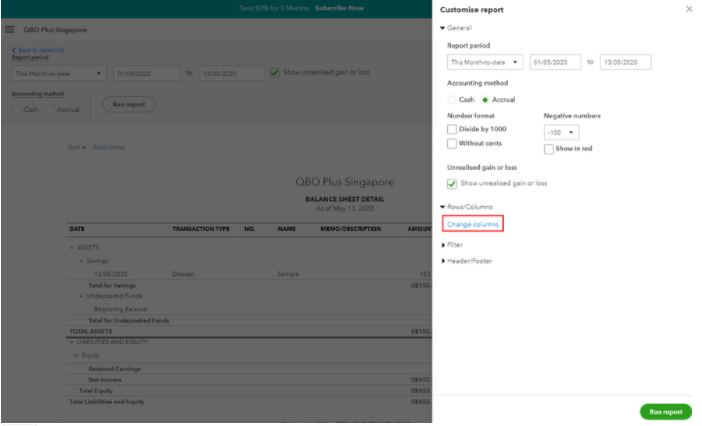Viewport: 702px width, 426px height.
Task: Toggle Show unrealised gain or loss in panel
Action: (452, 183)
